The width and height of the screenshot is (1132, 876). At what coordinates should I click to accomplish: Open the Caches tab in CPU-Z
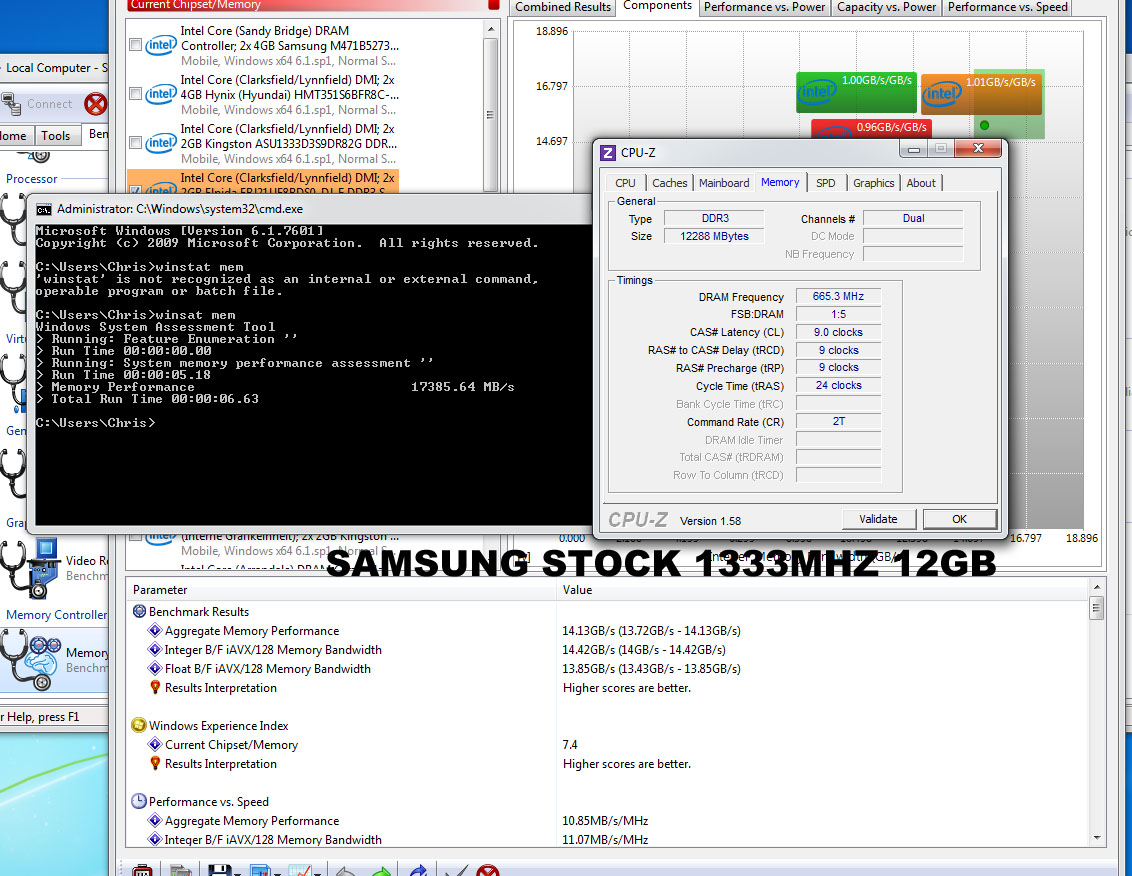(x=670, y=183)
